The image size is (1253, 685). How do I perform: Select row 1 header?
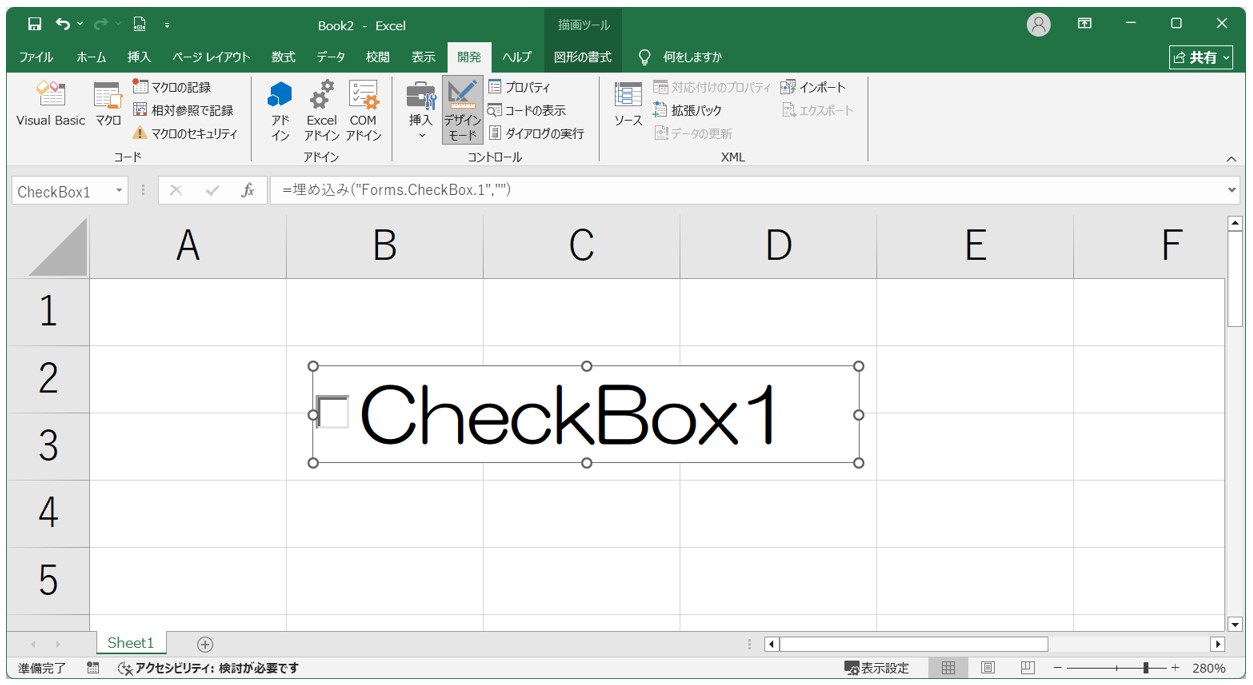point(48,312)
